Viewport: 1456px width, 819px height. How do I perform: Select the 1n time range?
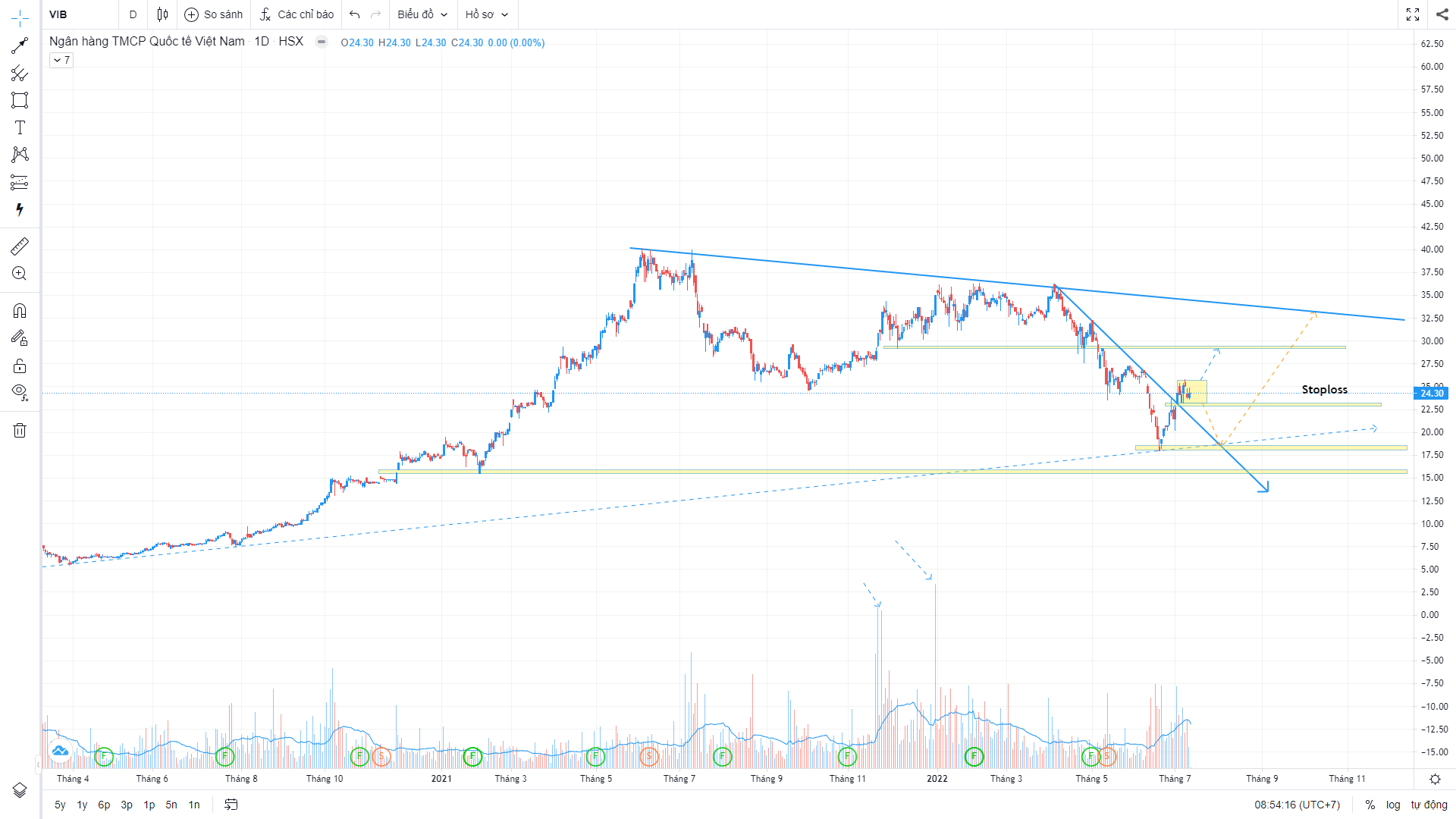194,805
